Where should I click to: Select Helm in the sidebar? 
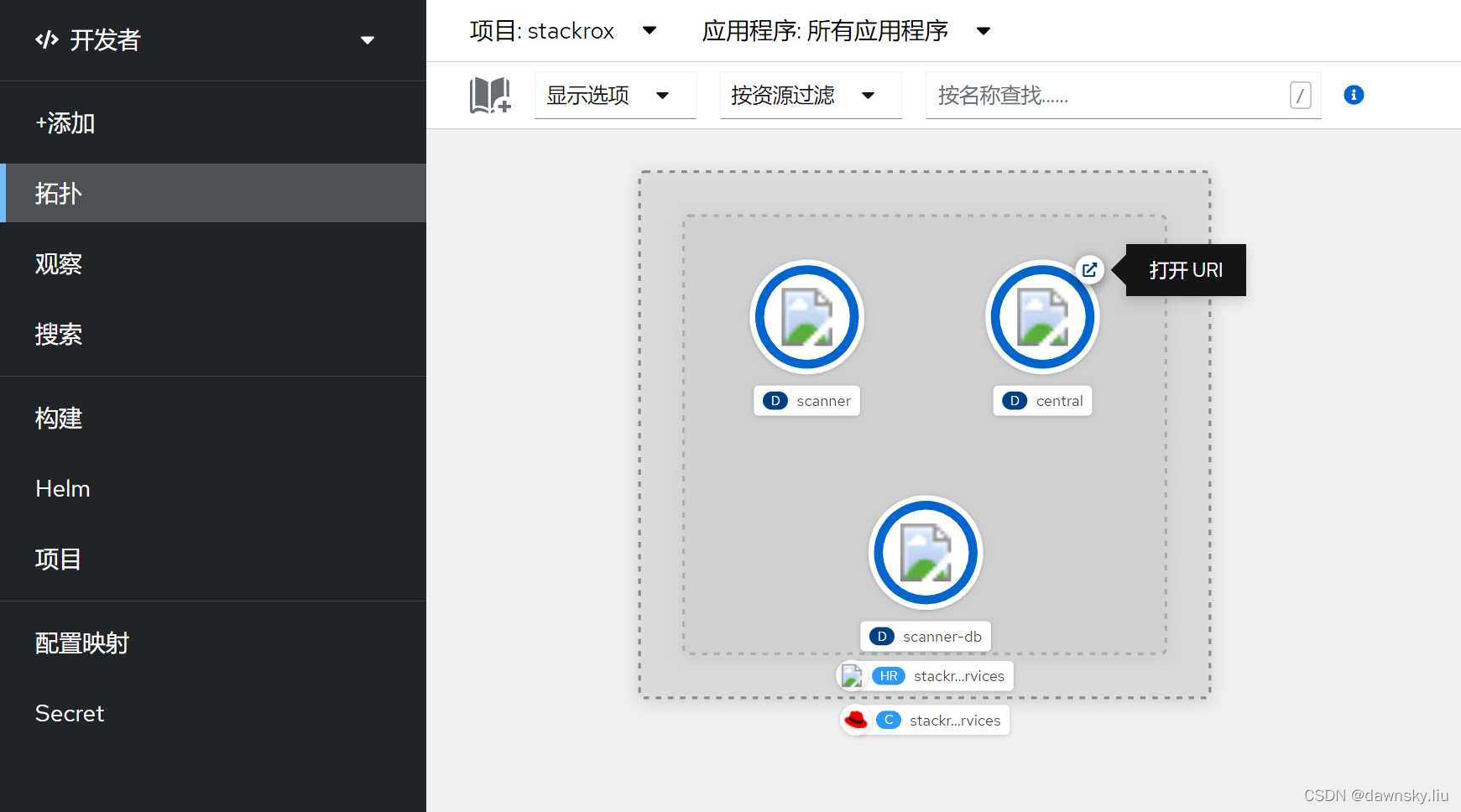point(213,488)
